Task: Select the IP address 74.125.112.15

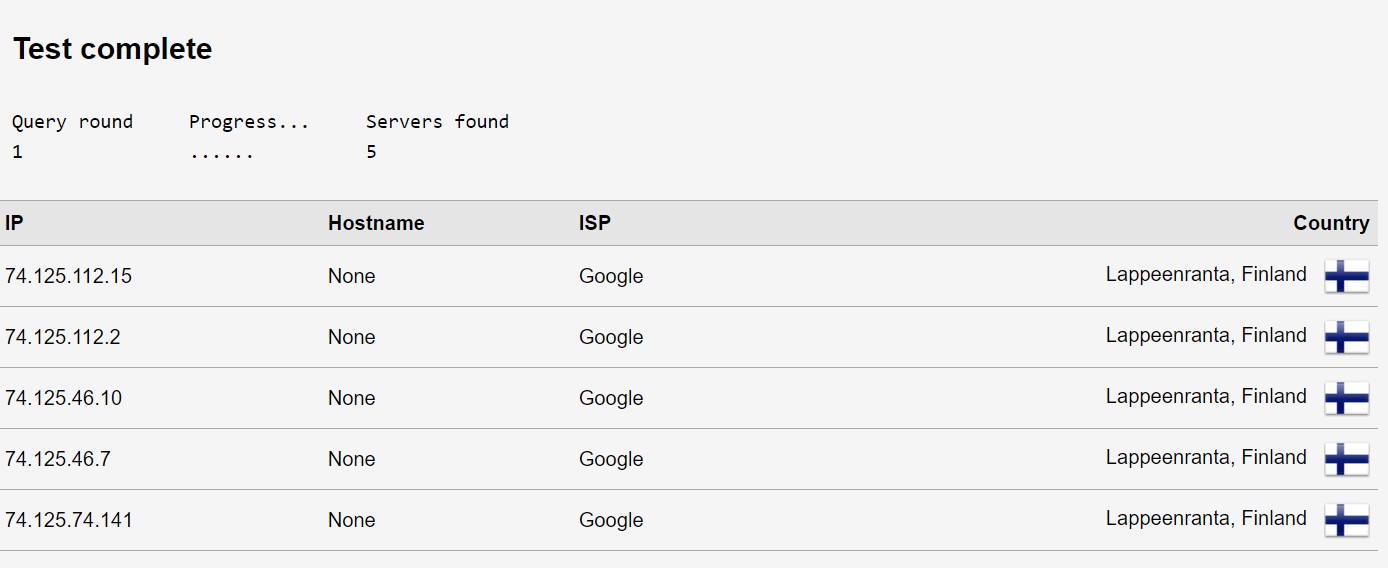Action: [x=68, y=276]
